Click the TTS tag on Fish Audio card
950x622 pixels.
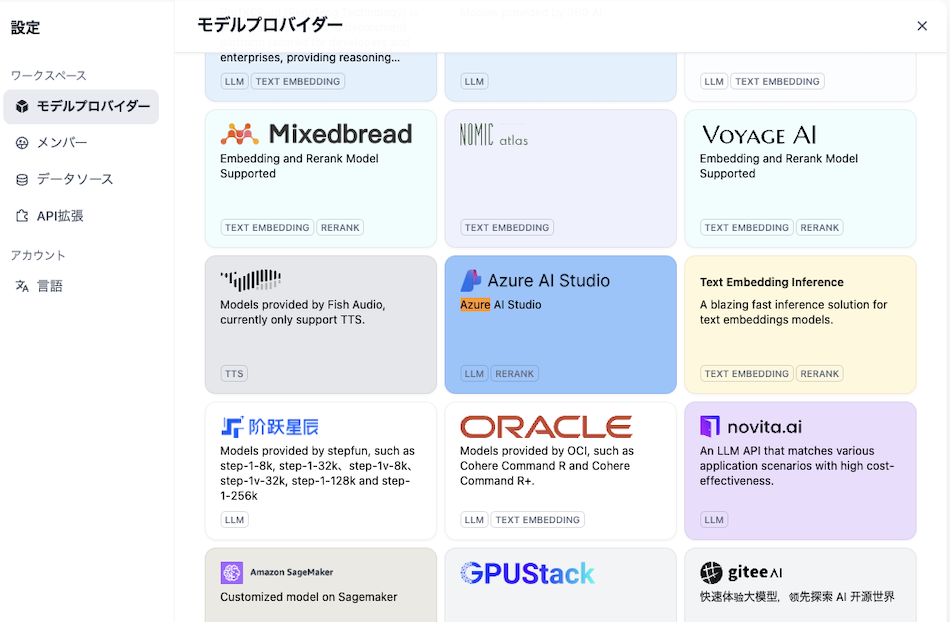coord(233,373)
